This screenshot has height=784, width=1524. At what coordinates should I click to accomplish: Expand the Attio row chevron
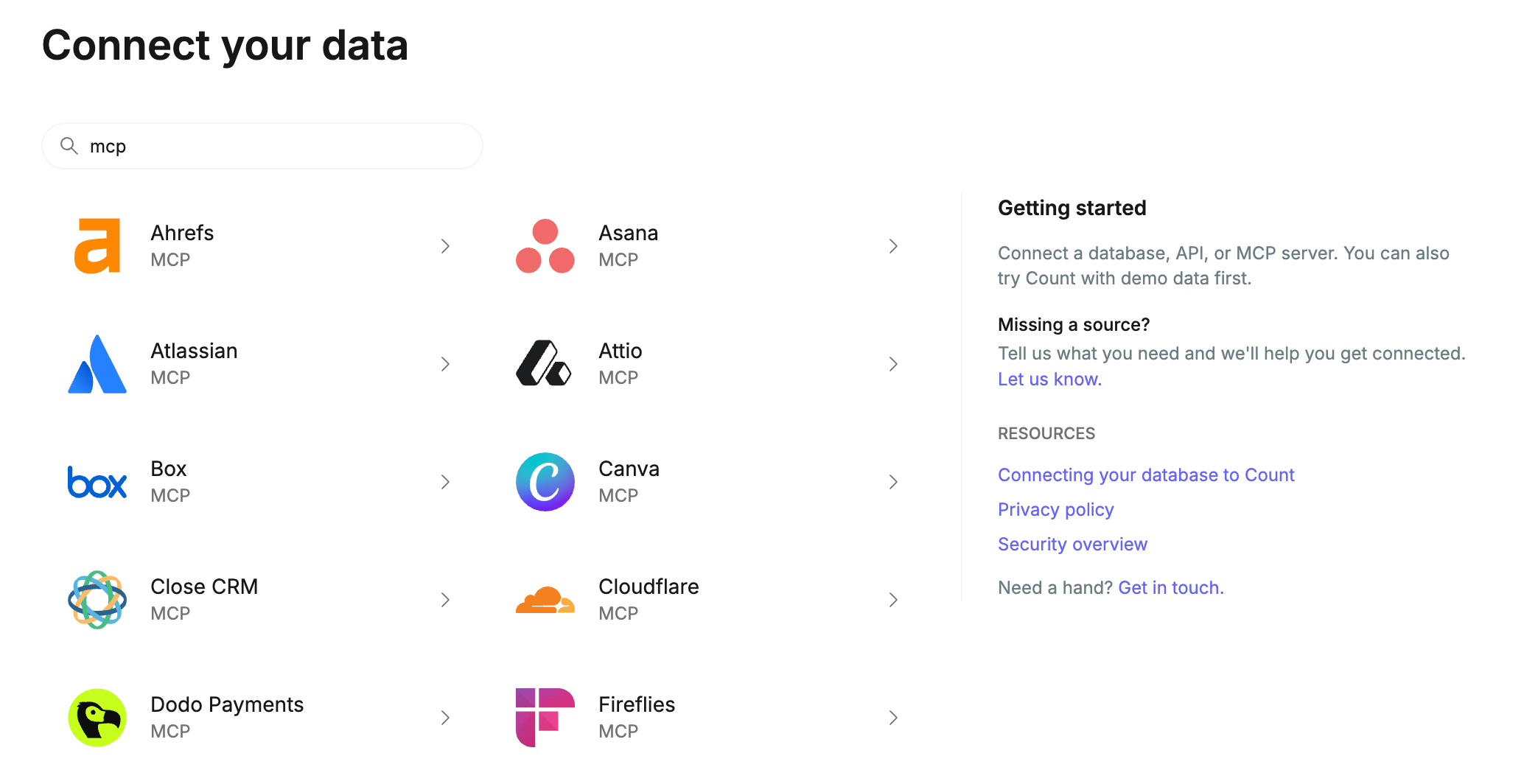(893, 364)
